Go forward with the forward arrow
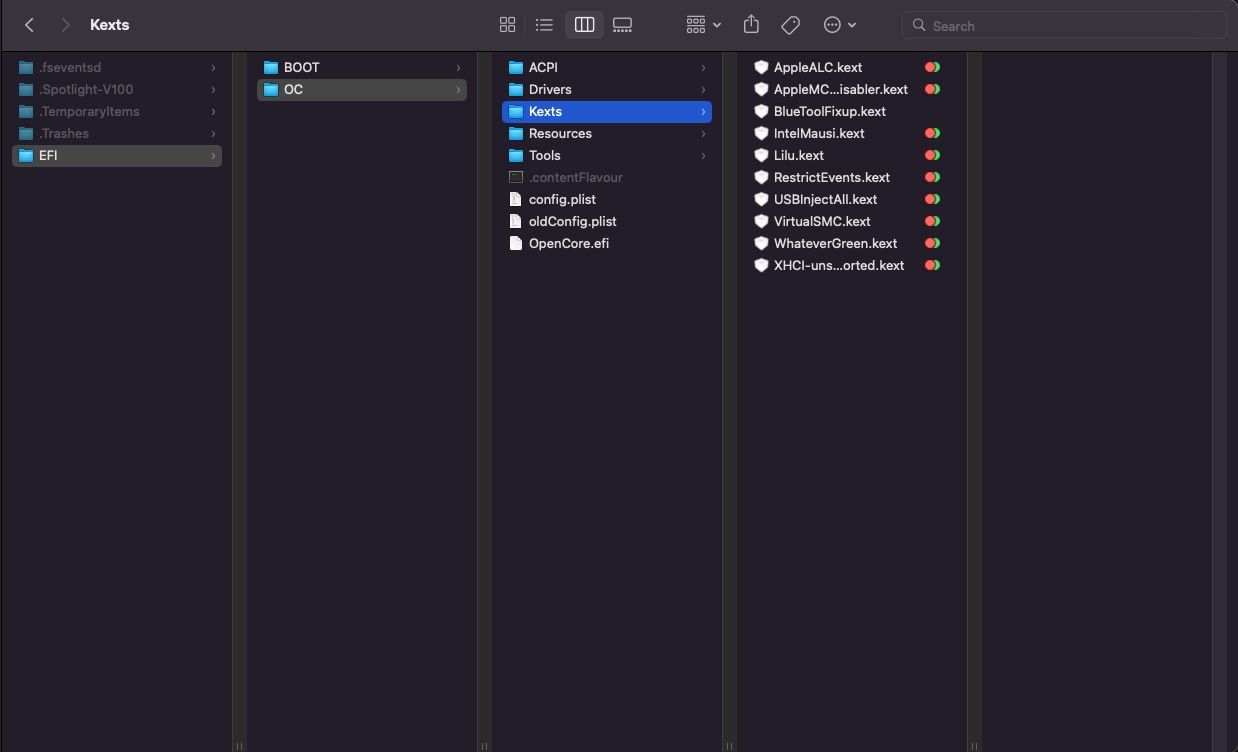1238x752 pixels. coord(65,25)
